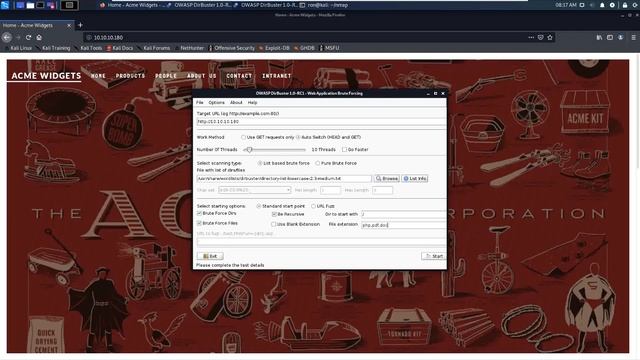This screenshot has height=360, width=640.
Task: Open the Kali Docs bookmark
Action: coord(120,48)
